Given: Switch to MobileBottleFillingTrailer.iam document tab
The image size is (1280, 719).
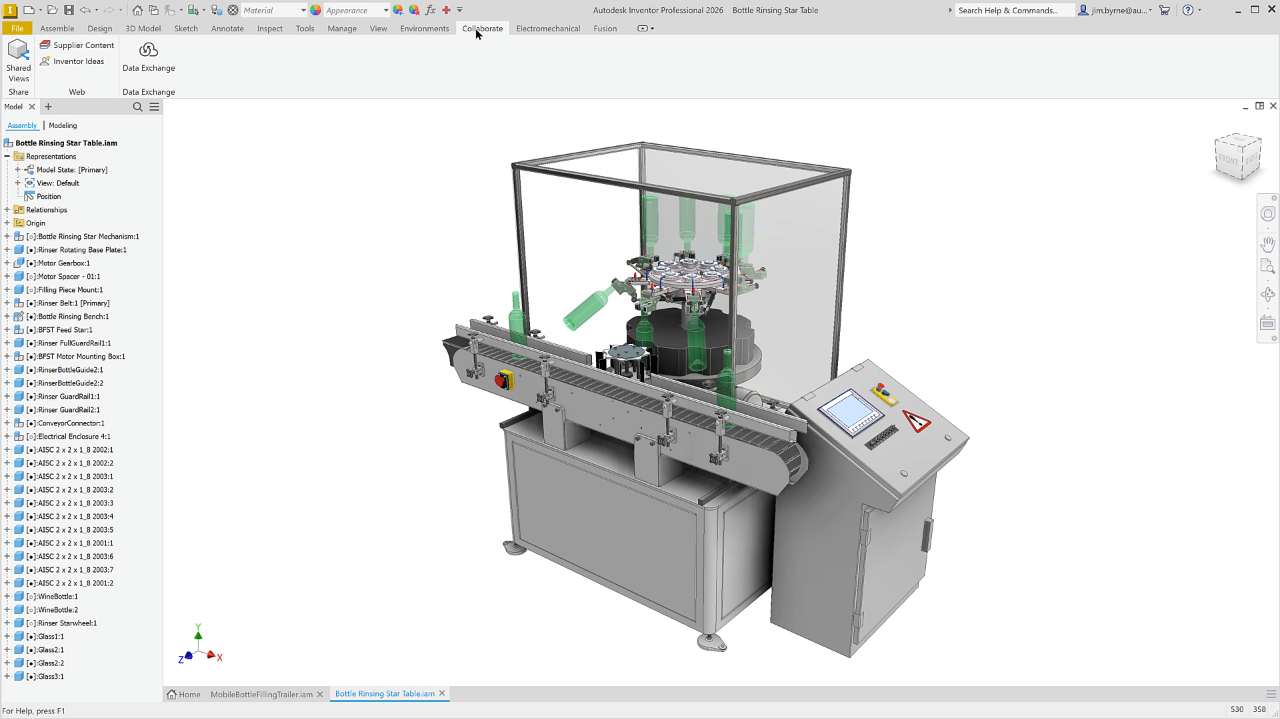Looking at the screenshot, I should pyautogui.click(x=261, y=694).
